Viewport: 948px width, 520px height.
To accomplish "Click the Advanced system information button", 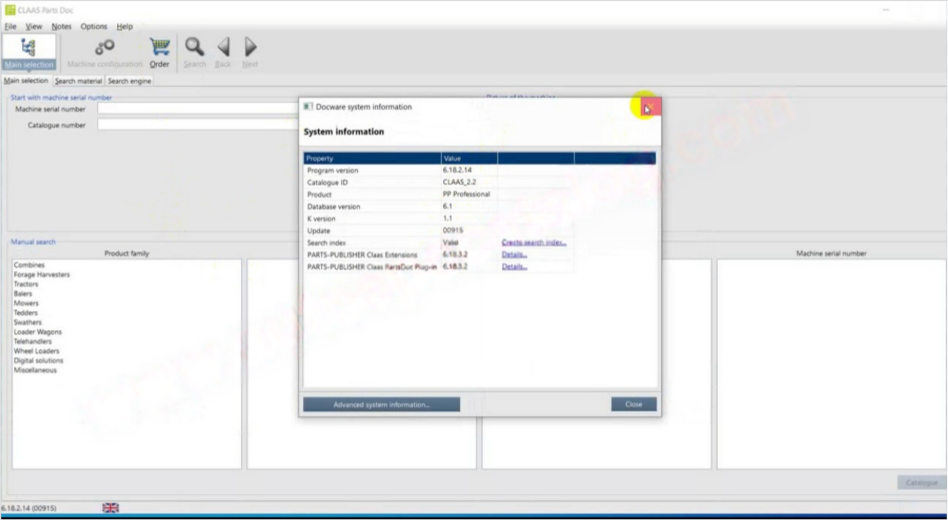I will coord(381,405).
